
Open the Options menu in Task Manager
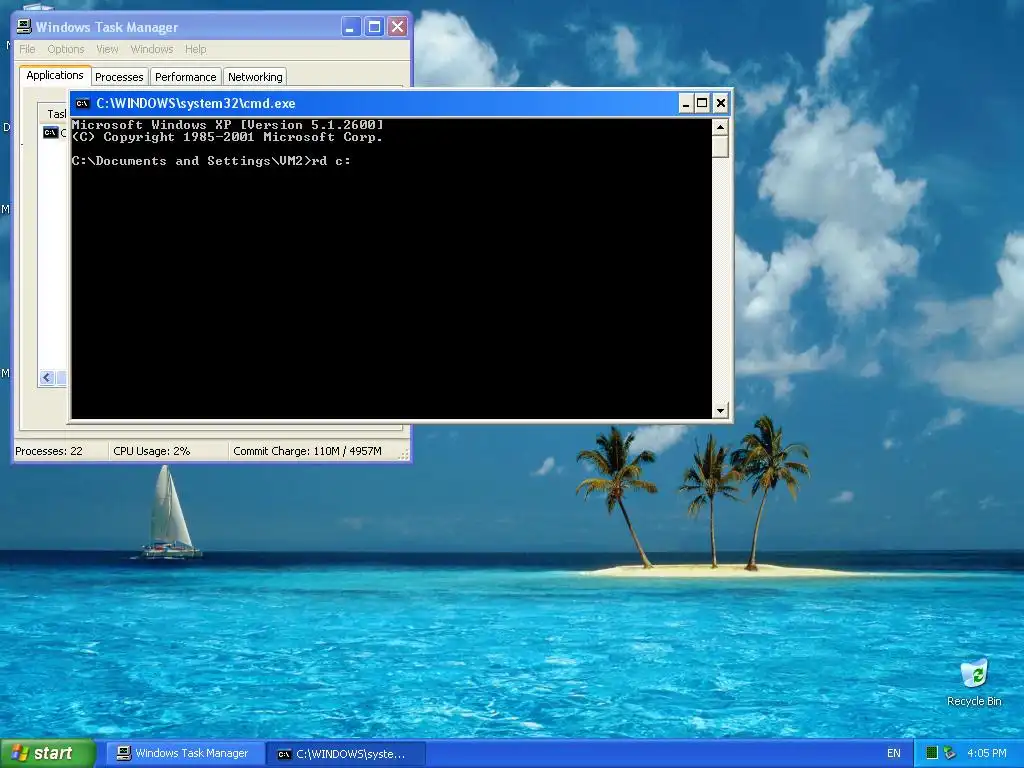65,49
